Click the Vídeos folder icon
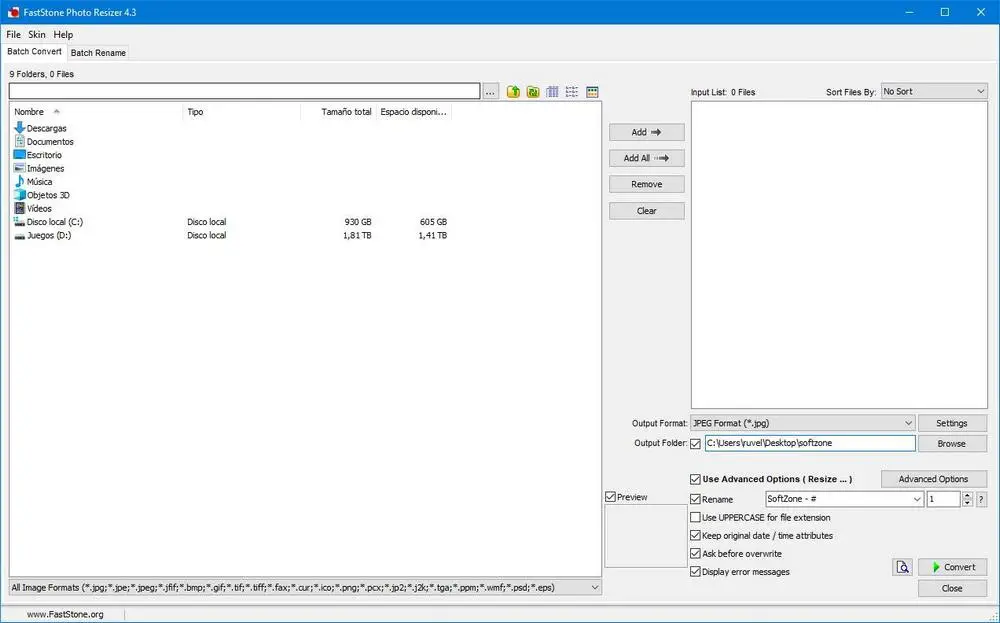Viewport: 1000px width, 623px height. coord(19,209)
